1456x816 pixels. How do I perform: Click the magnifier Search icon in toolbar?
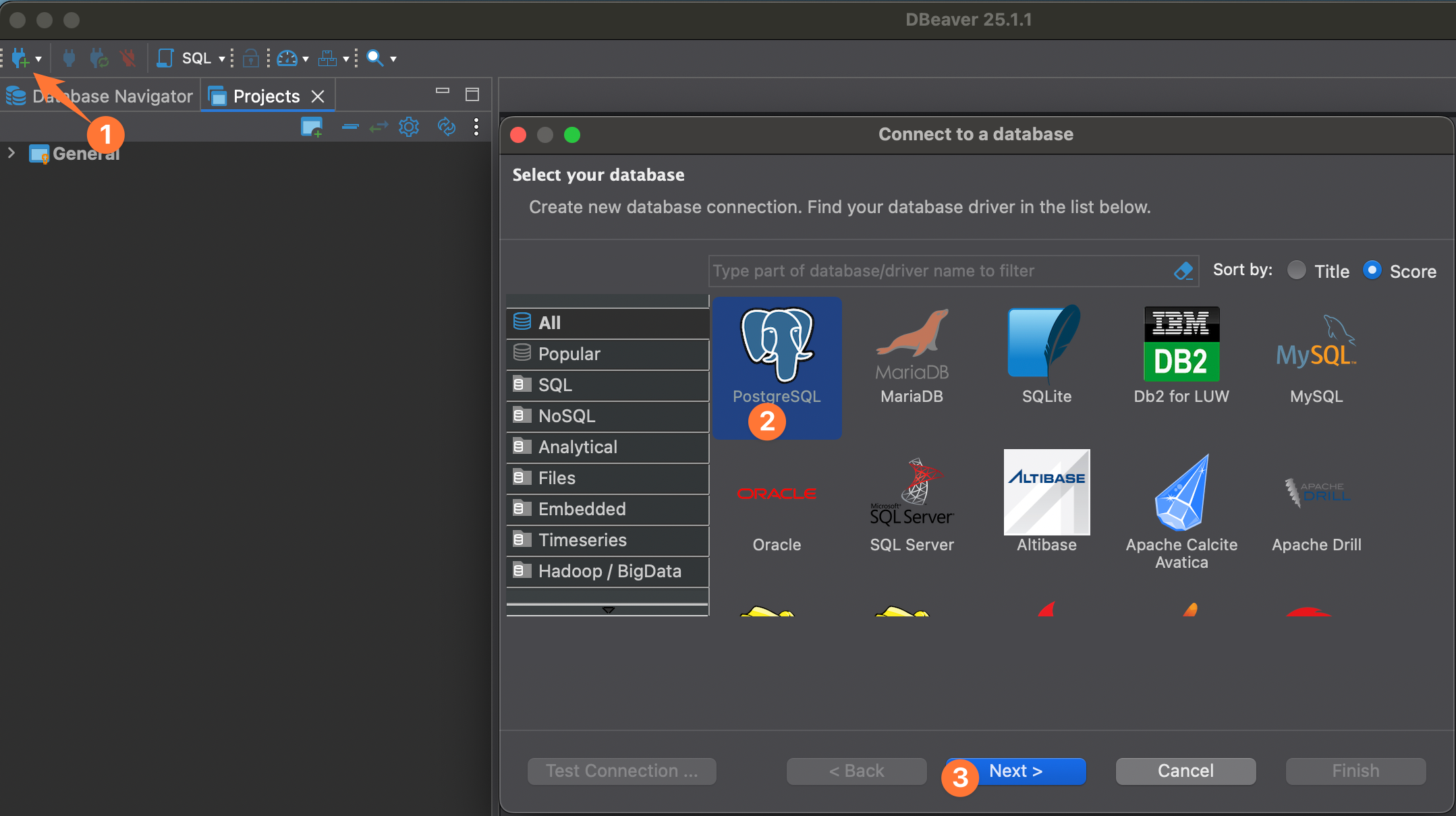tap(374, 58)
